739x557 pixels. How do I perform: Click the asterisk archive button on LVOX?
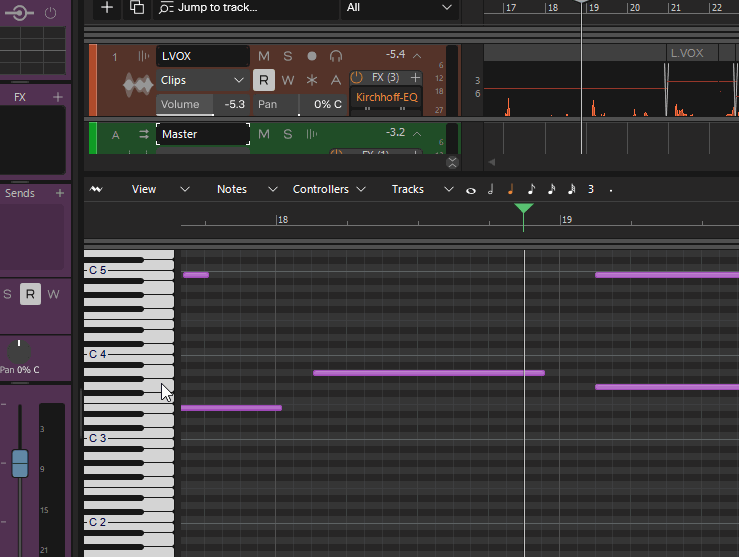[312, 80]
